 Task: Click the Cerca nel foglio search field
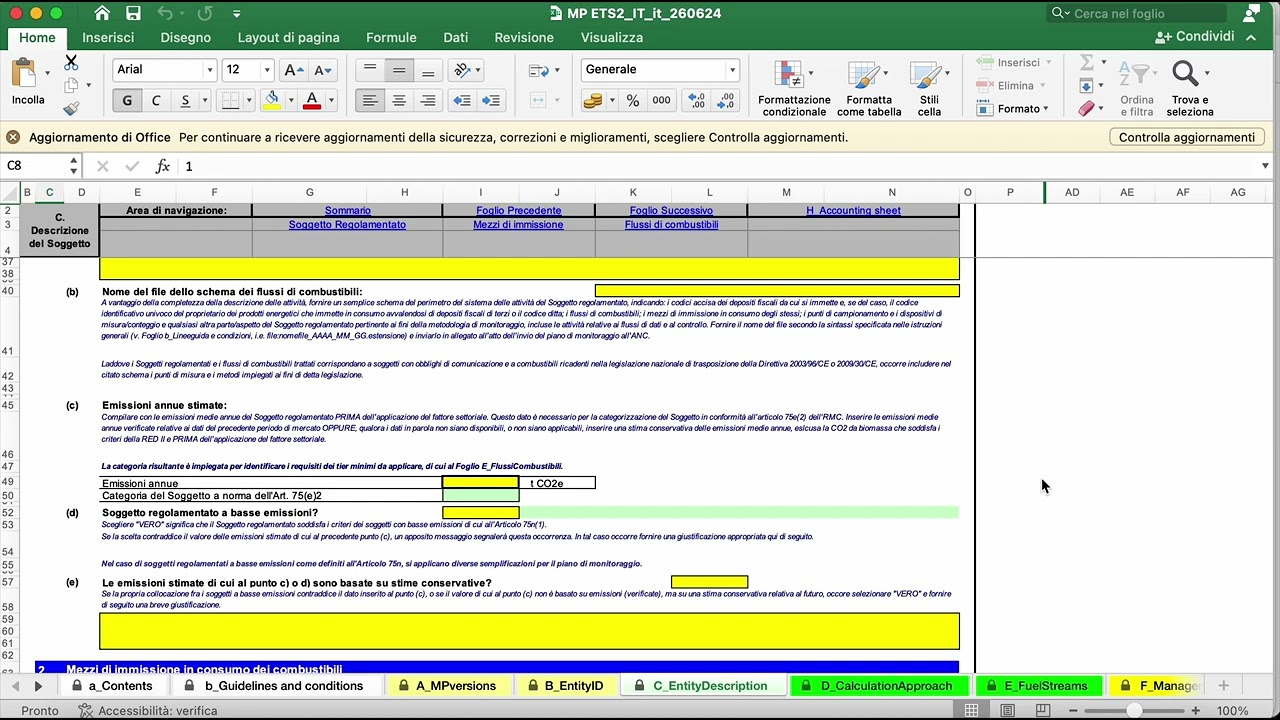(1137, 14)
